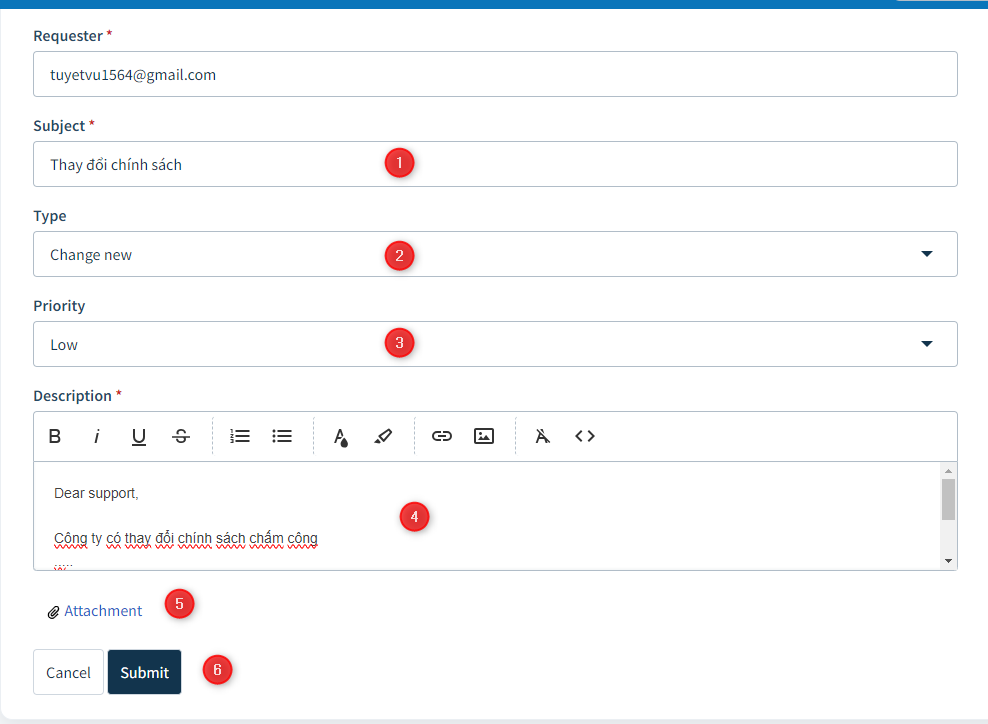Insert a hyperlink into description
Viewport: 988px width, 724px height.
click(x=442, y=436)
